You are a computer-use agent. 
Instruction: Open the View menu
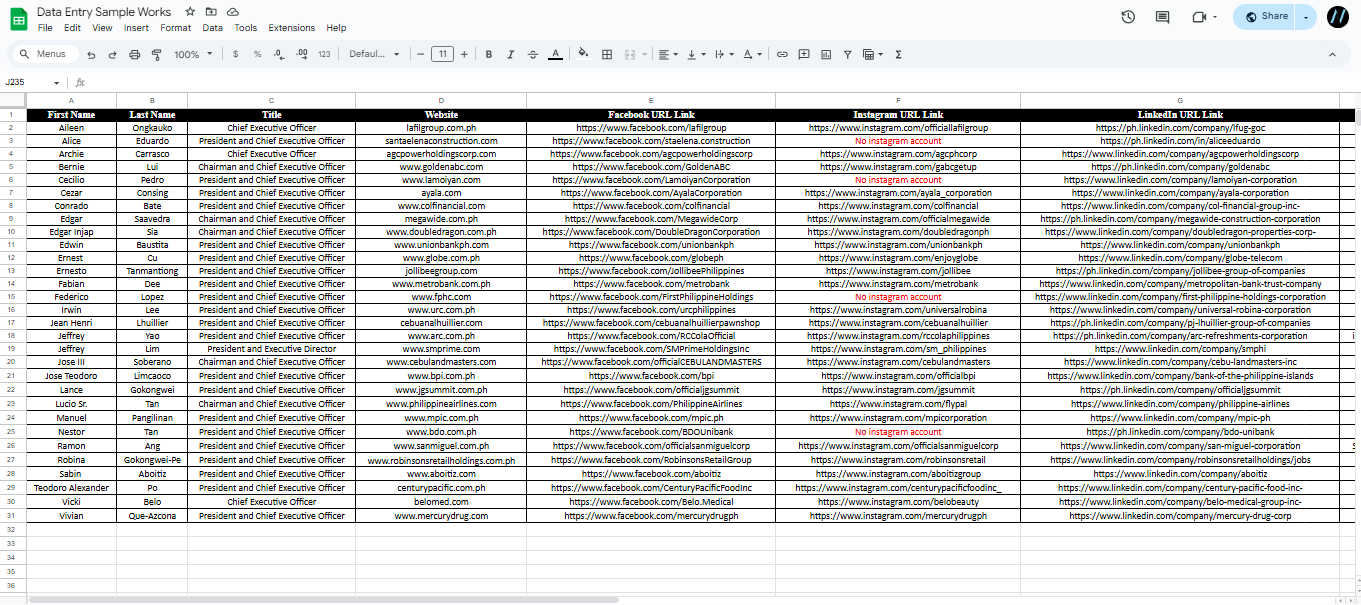tap(102, 28)
